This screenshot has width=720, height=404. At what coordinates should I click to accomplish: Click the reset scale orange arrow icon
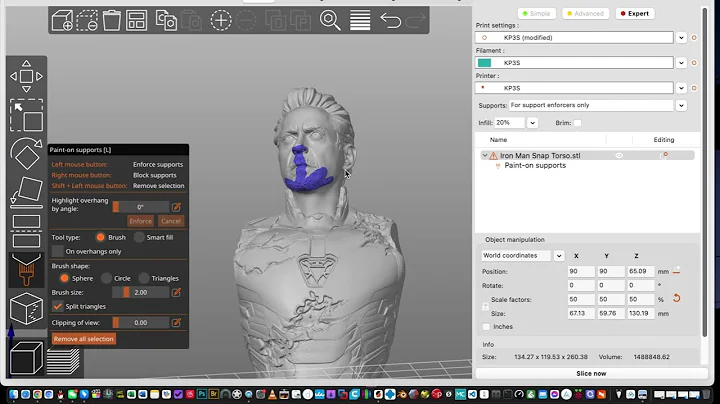click(x=676, y=298)
